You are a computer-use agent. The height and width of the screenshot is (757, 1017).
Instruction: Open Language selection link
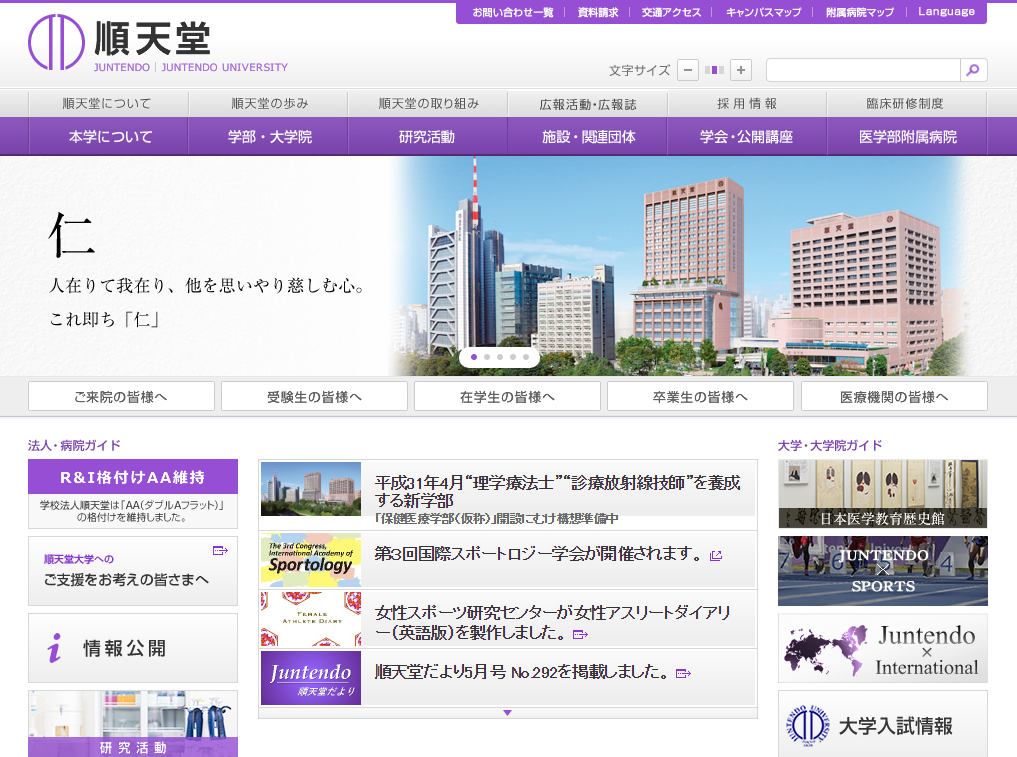click(946, 12)
